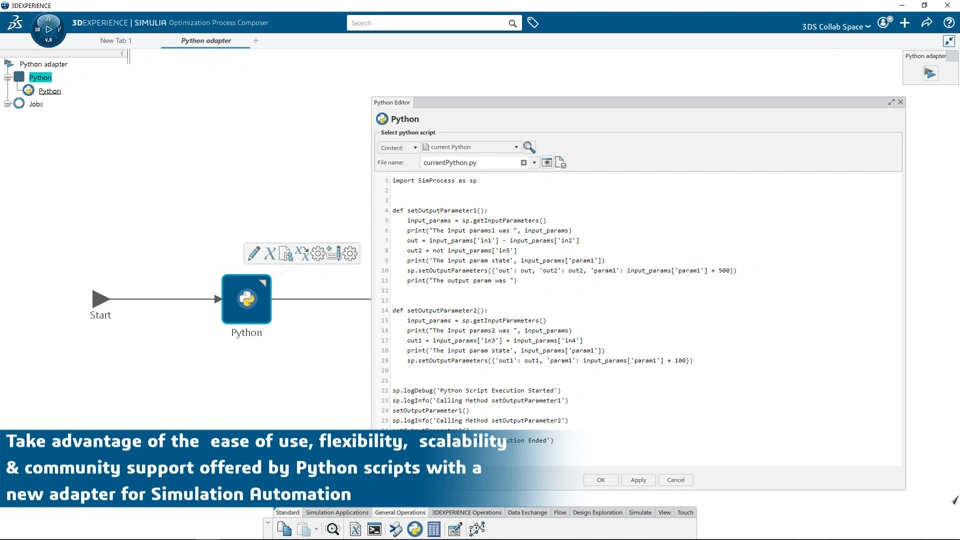Click the X script page icon in bottom toolbar
Screen dimensions: 960x540
pos(355,529)
